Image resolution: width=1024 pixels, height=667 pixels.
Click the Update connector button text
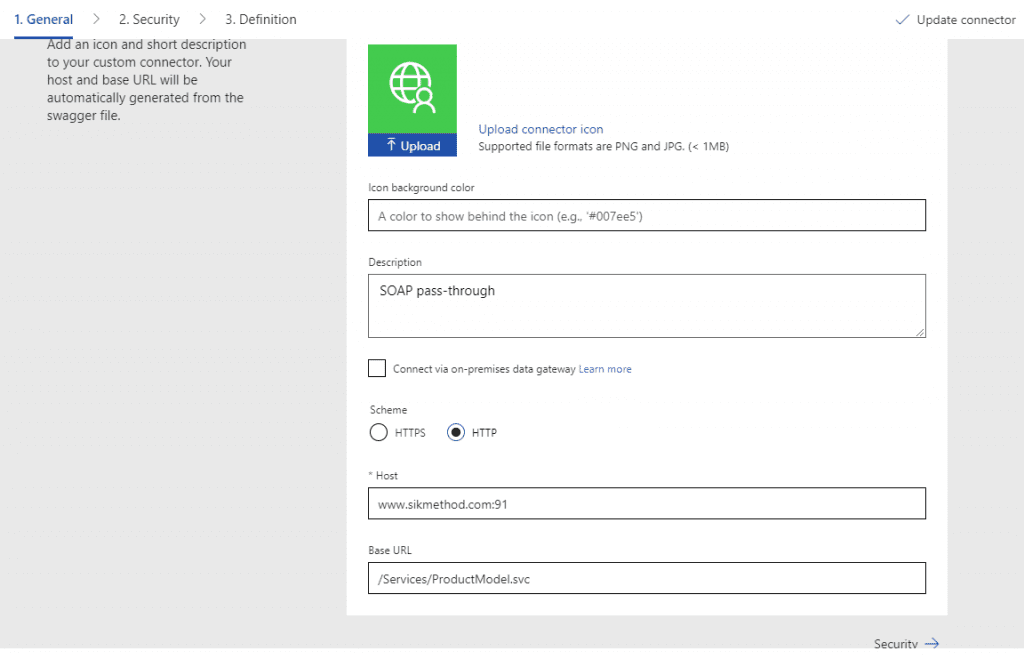pos(965,19)
